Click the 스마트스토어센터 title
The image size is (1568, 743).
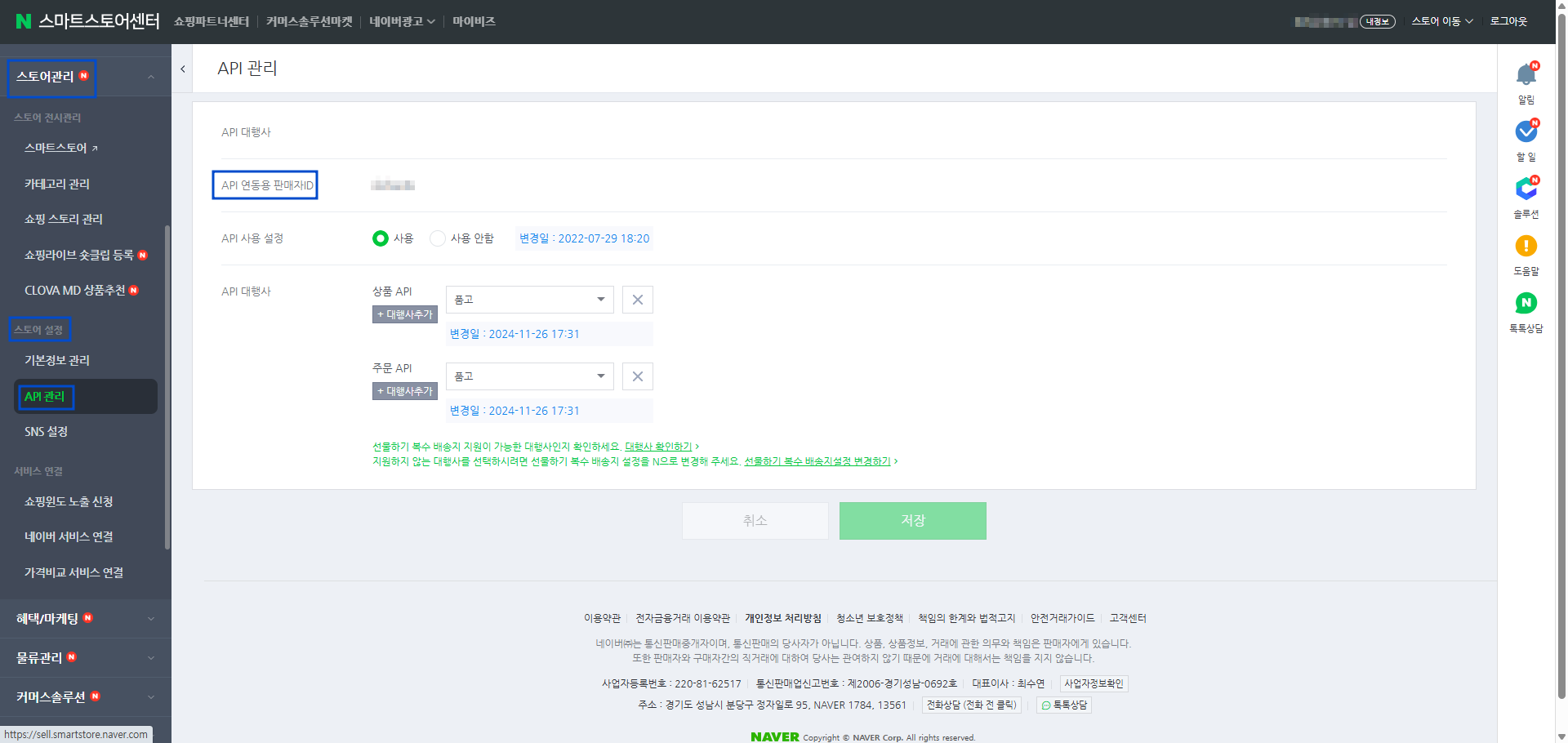point(99,21)
